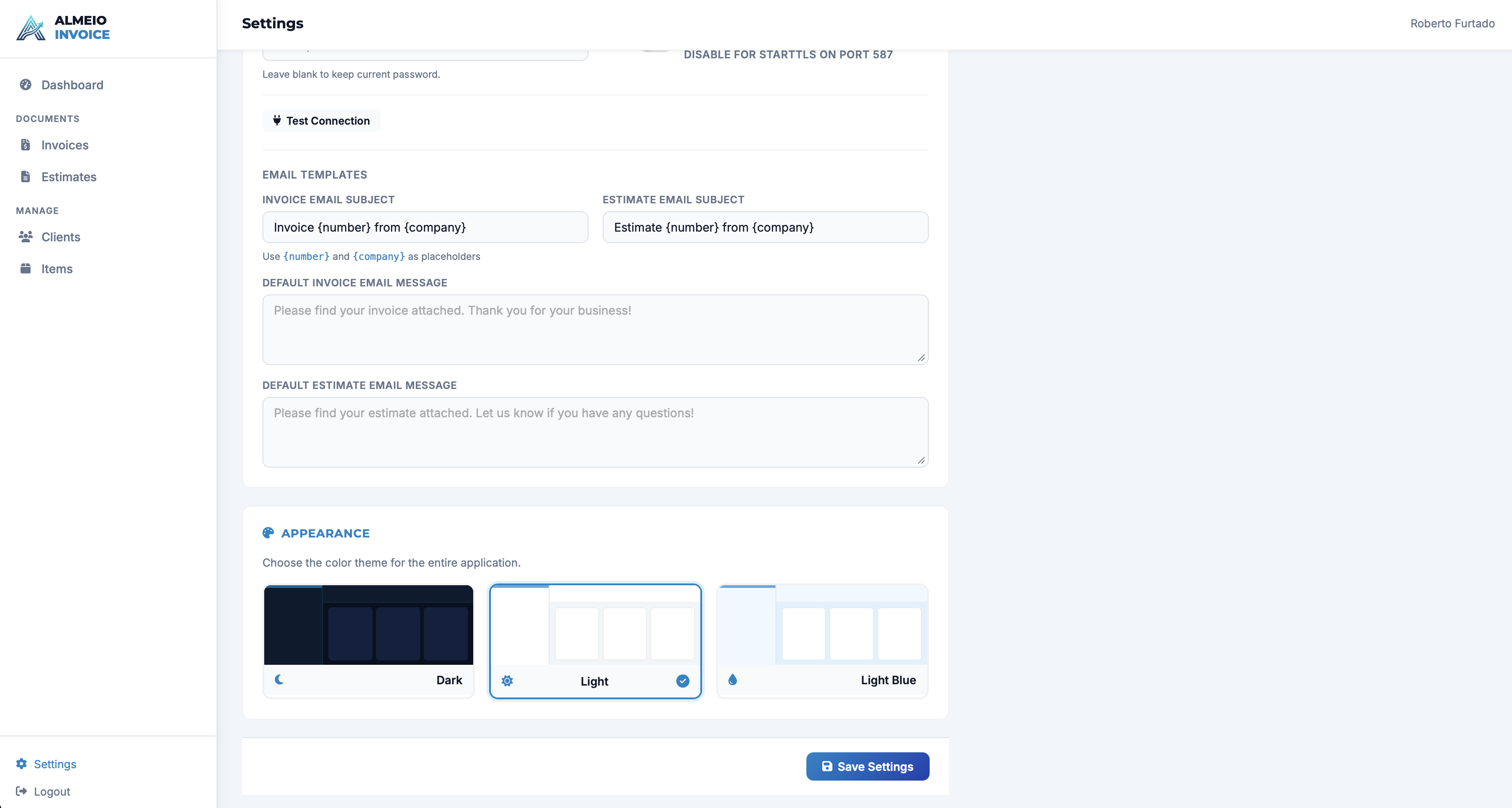Viewport: 1512px width, 808px height.
Task: Toggle the SSL switch above port 587 note
Action: pyautogui.click(x=655, y=50)
